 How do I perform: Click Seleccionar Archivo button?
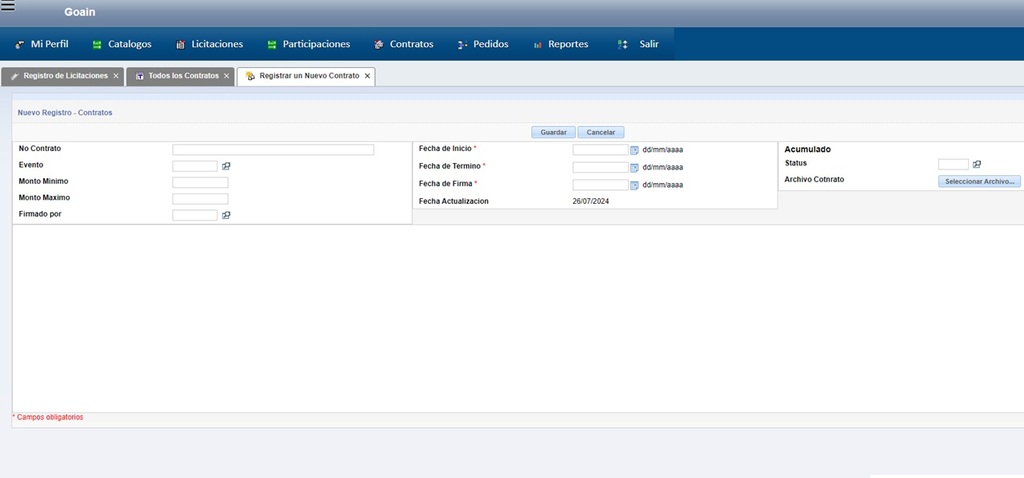point(979,181)
